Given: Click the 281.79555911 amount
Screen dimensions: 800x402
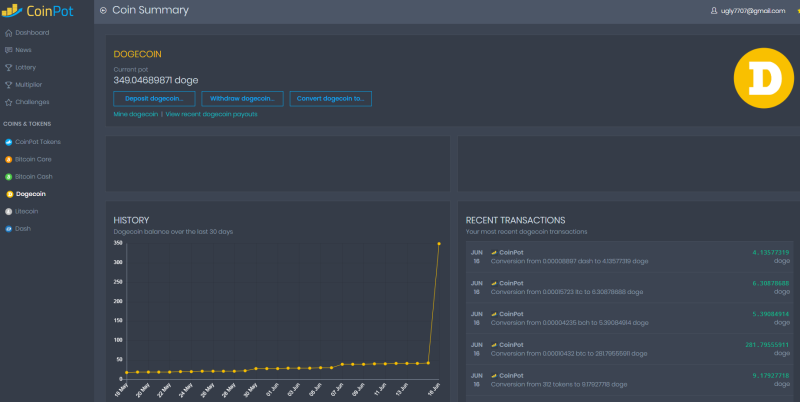Looking at the screenshot, I should 767,345.
